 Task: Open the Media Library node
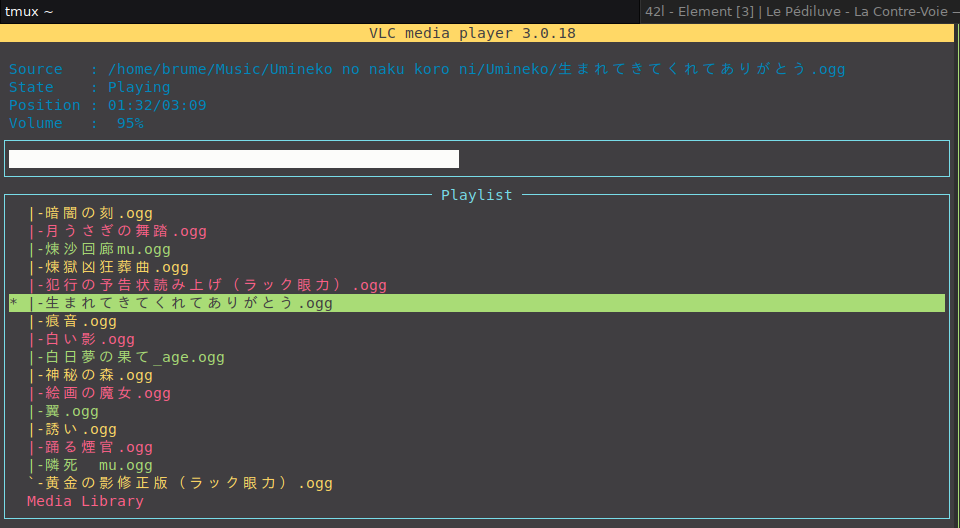tap(85, 501)
